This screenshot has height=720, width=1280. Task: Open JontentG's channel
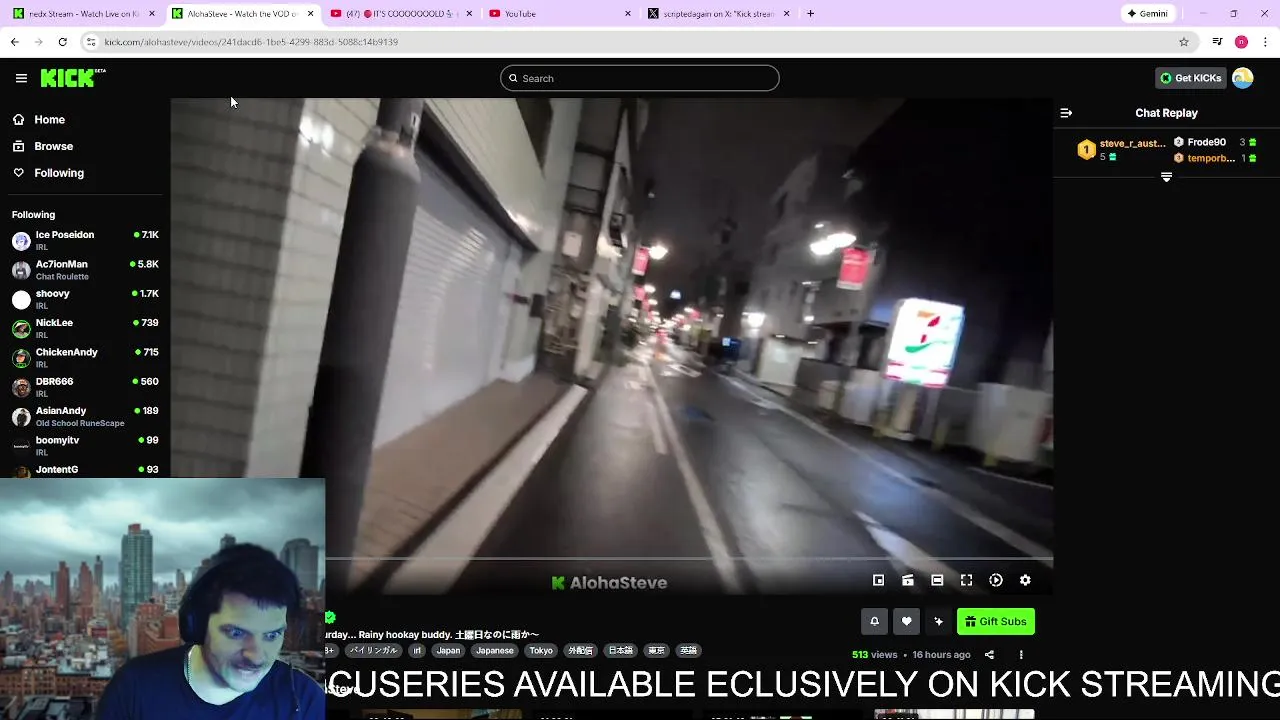(x=85, y=469)
